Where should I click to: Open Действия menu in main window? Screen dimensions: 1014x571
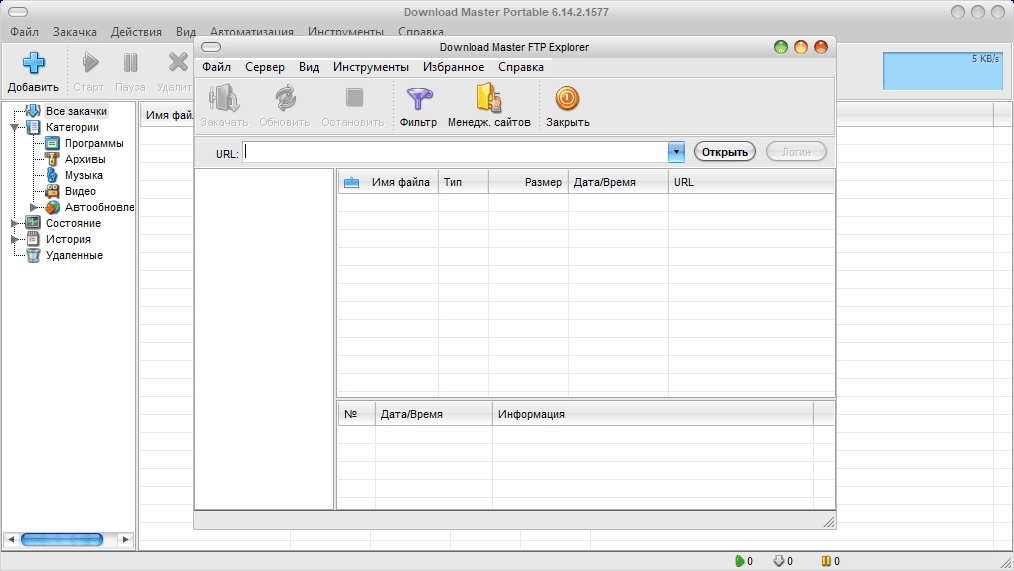tap(136, 32)
